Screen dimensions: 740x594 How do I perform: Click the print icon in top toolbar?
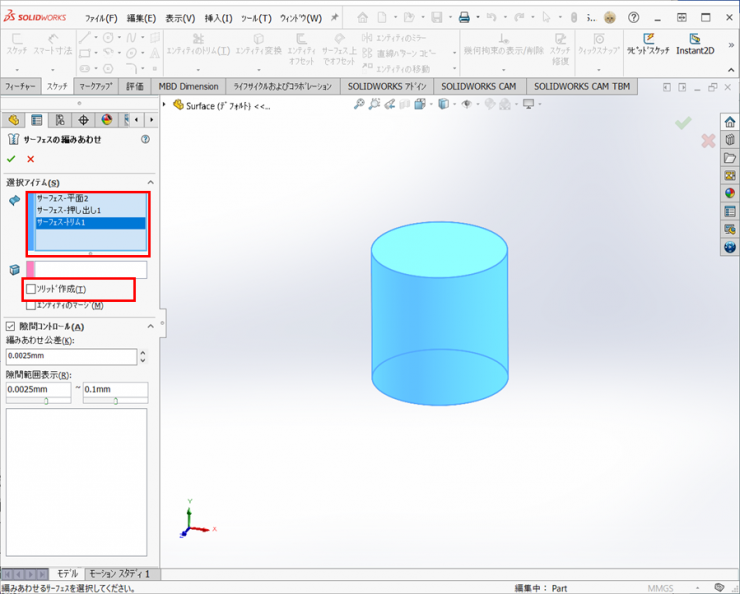(x=463, y=18)
